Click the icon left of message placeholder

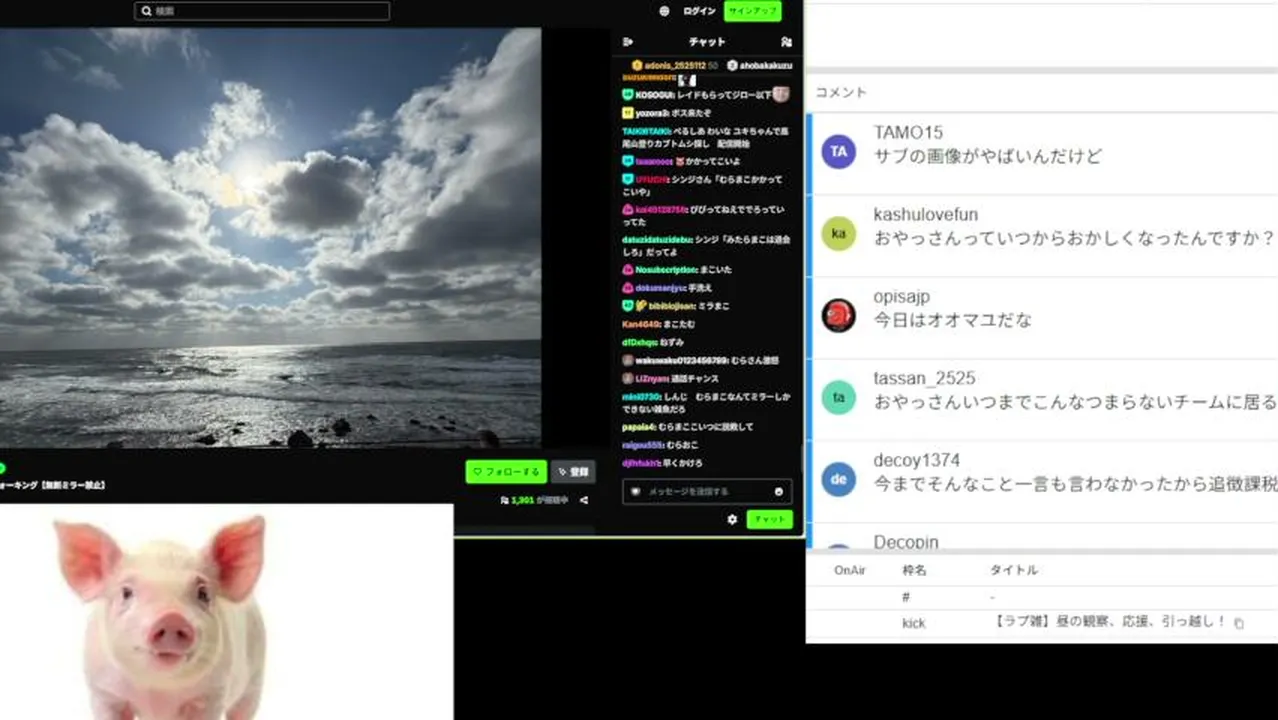pos(635,492)
